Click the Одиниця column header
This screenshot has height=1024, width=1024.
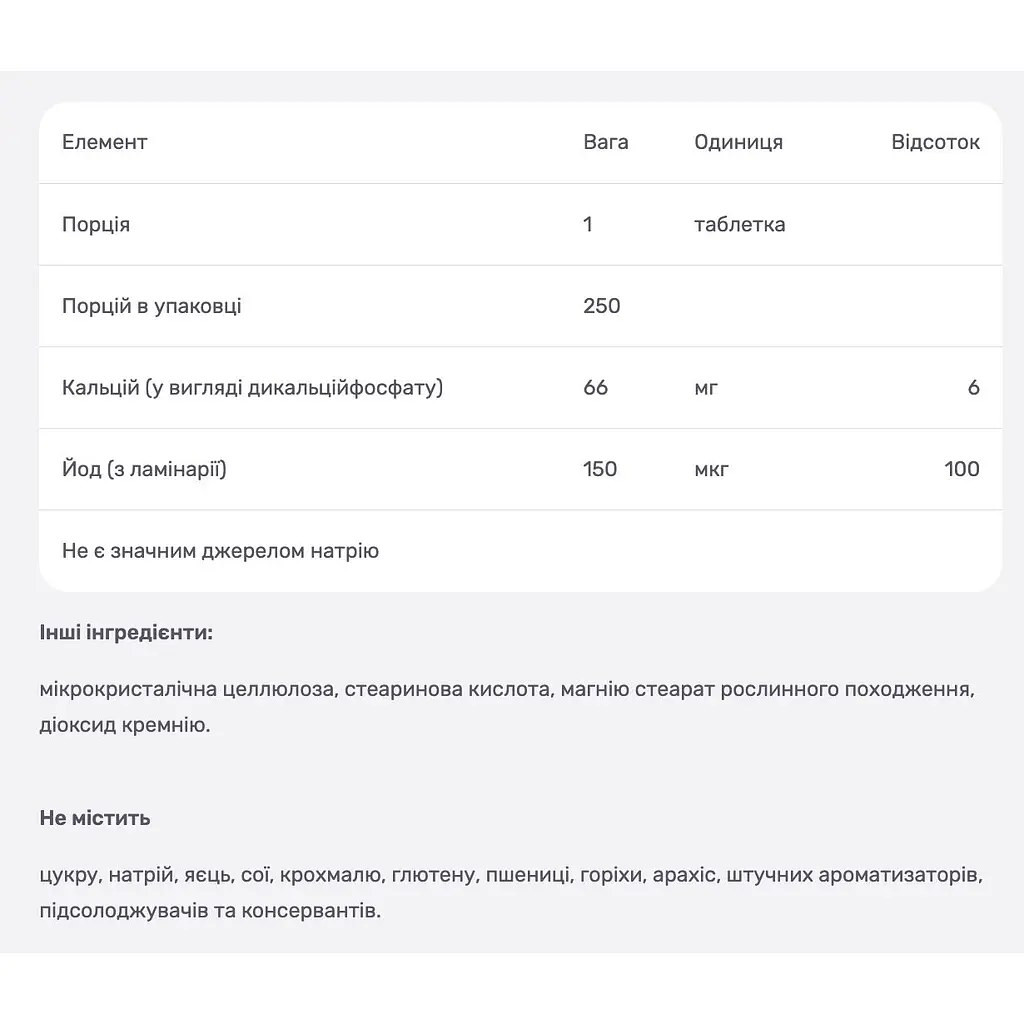pos(738,142)
